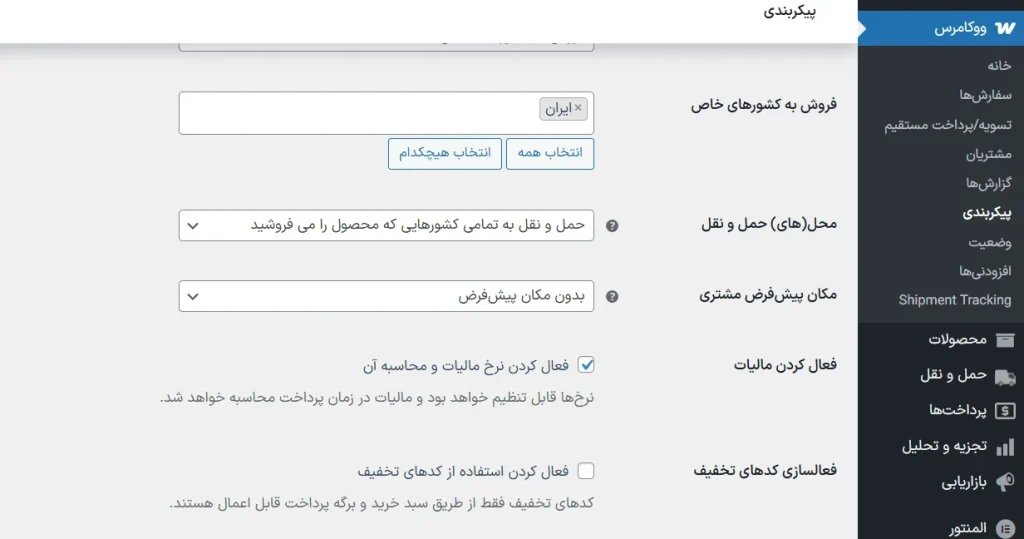Screen dimensions: 1024x539
Task: Click the تجزیه و تحلیل menu label
Action: [944, 446]
